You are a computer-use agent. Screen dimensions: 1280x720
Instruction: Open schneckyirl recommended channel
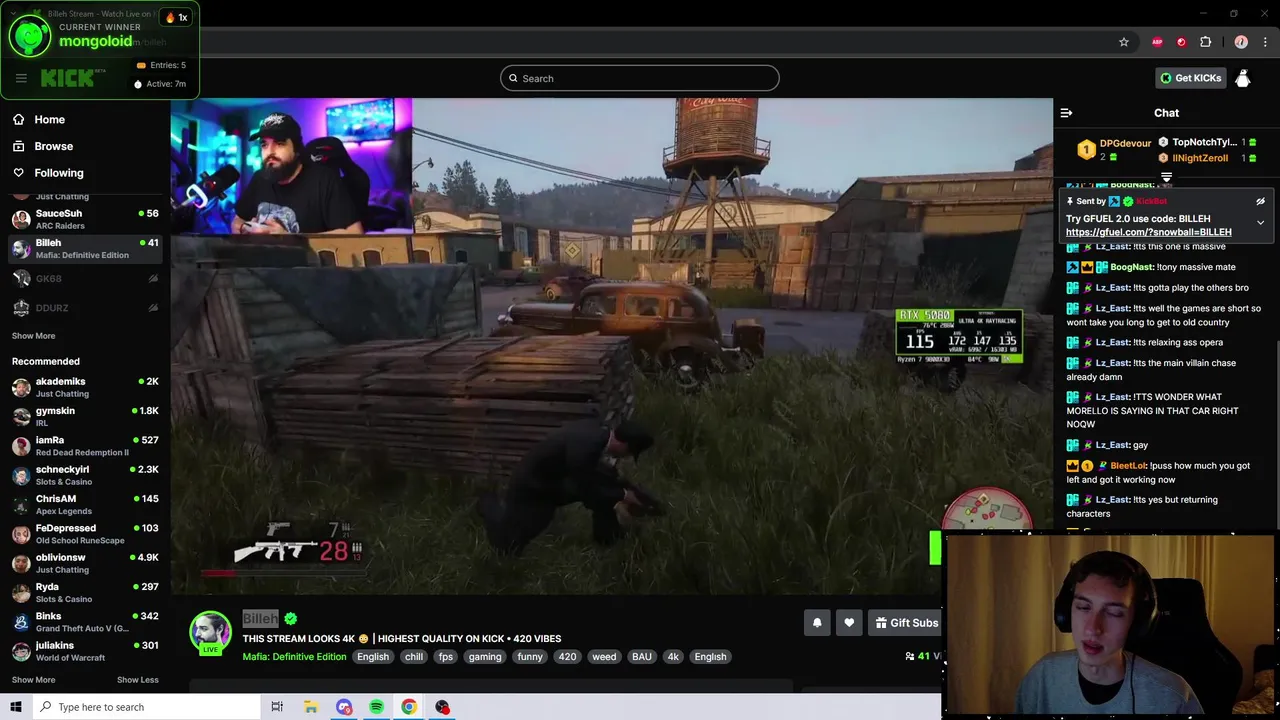click(x=85, y=475)
